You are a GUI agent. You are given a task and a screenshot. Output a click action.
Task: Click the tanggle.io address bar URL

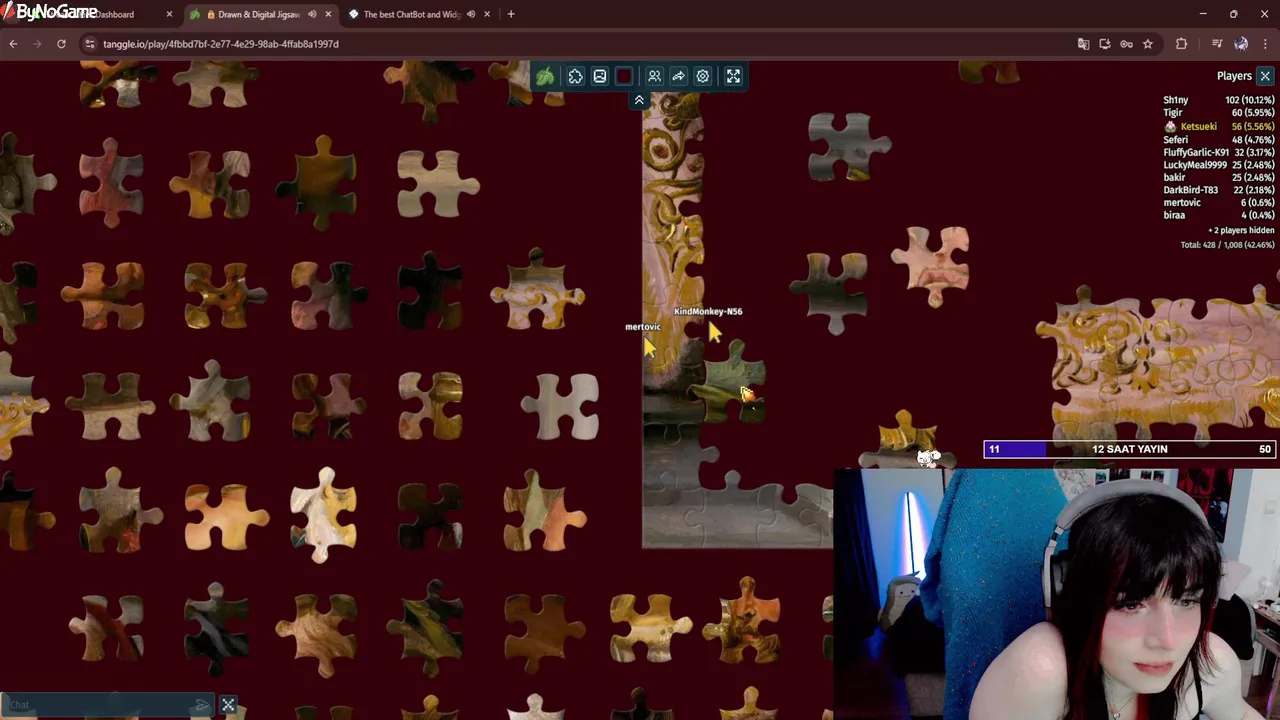tap(221, 44)
